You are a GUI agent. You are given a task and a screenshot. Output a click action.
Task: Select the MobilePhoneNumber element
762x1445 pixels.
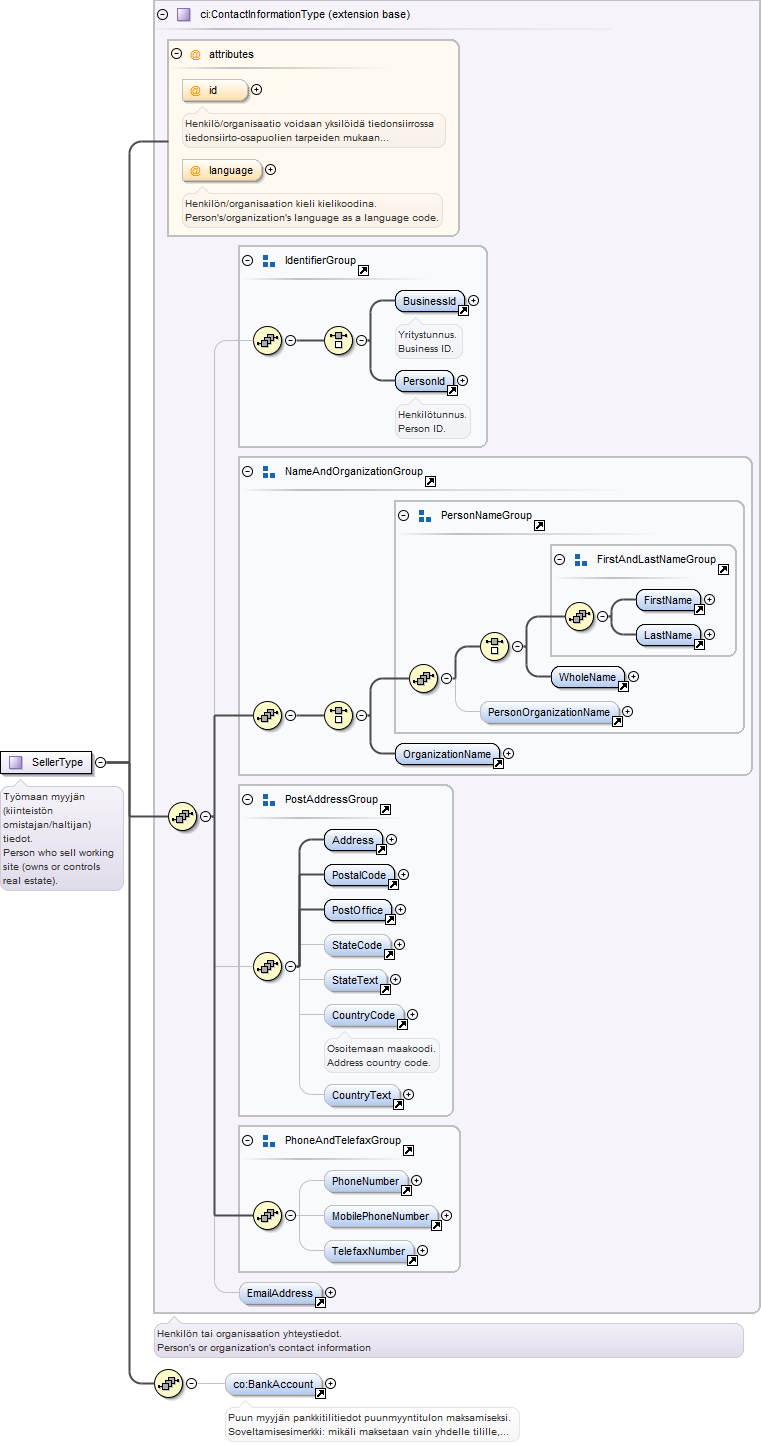click(381, 1216)
